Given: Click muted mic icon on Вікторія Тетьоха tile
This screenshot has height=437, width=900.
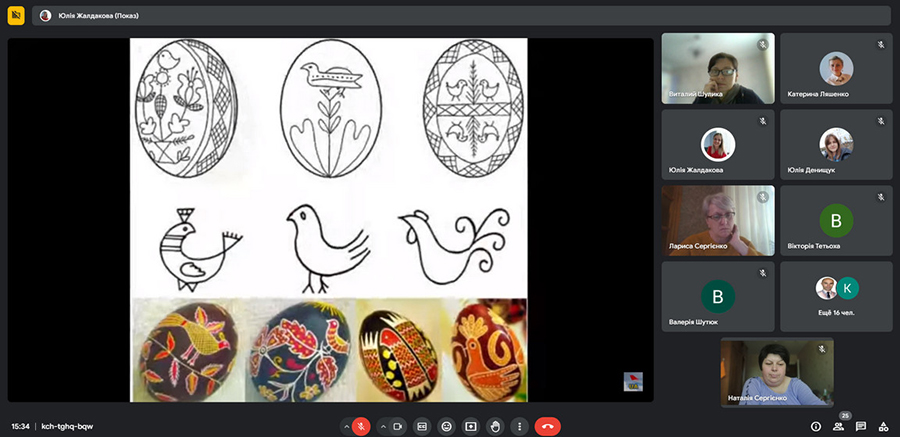Looking at the screenshot, I should [x=881, y=197].
